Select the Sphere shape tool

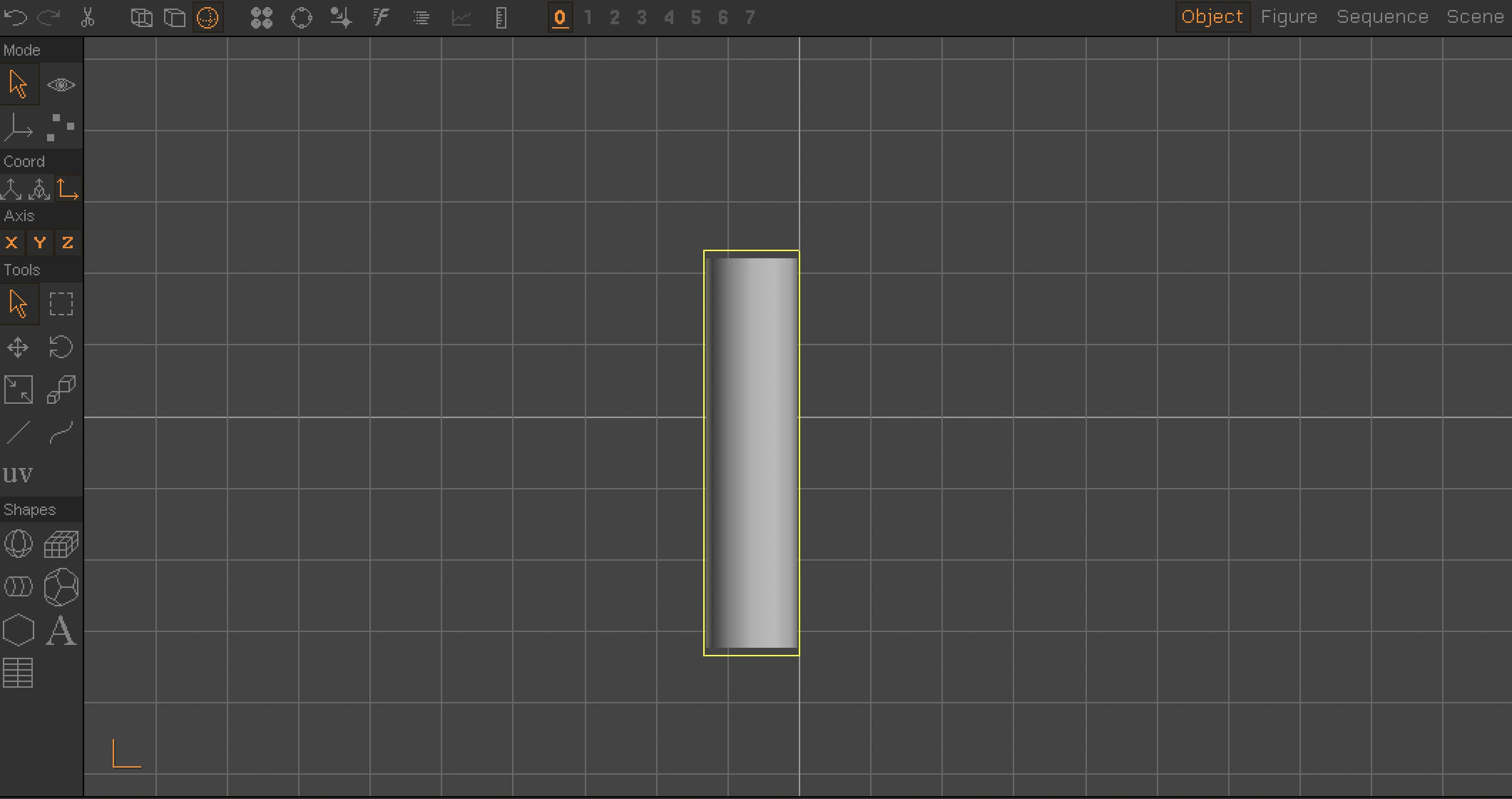[x=19, y=543]
